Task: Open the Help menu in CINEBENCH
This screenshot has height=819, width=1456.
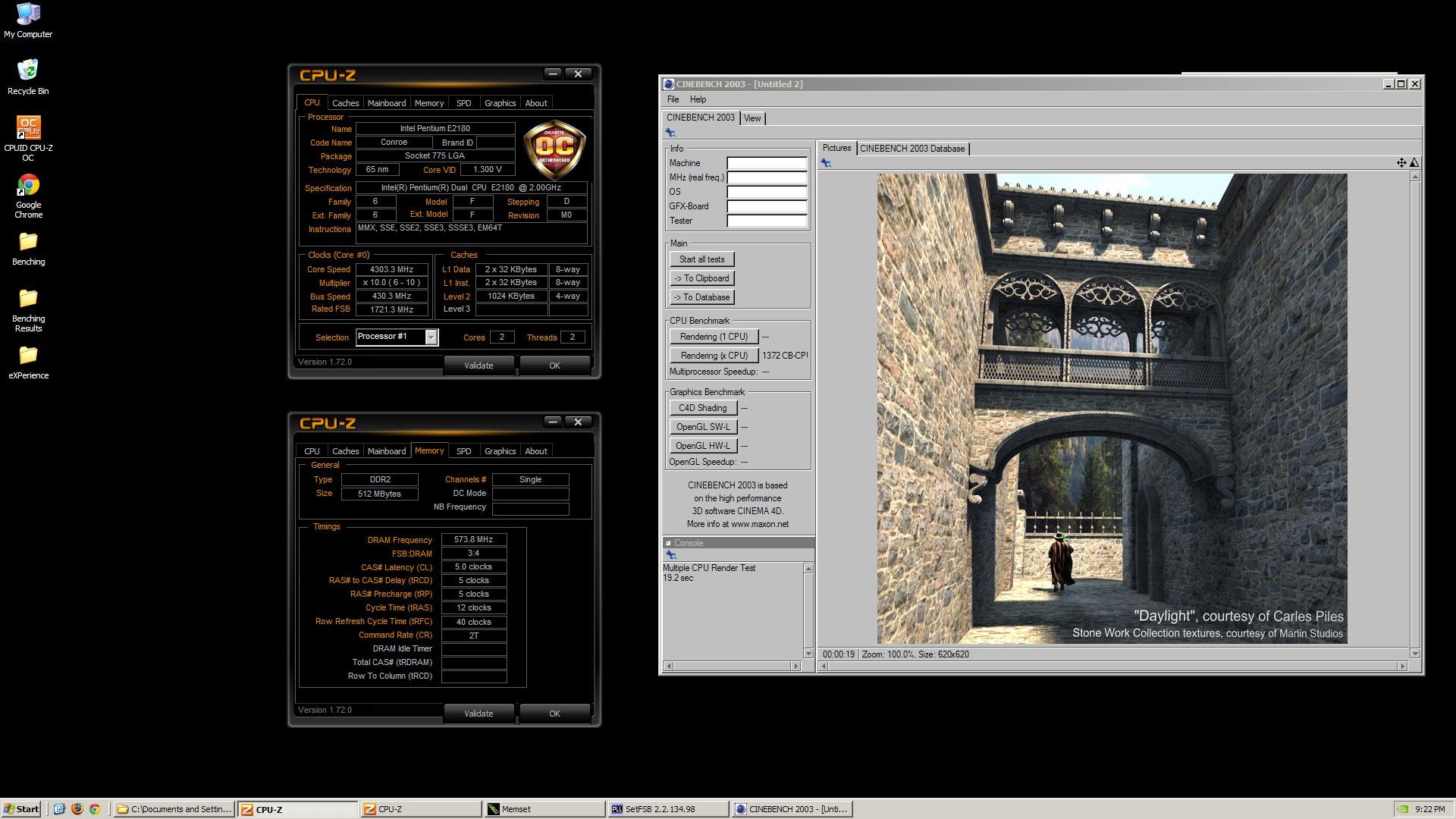Action: tap(698, 99)
